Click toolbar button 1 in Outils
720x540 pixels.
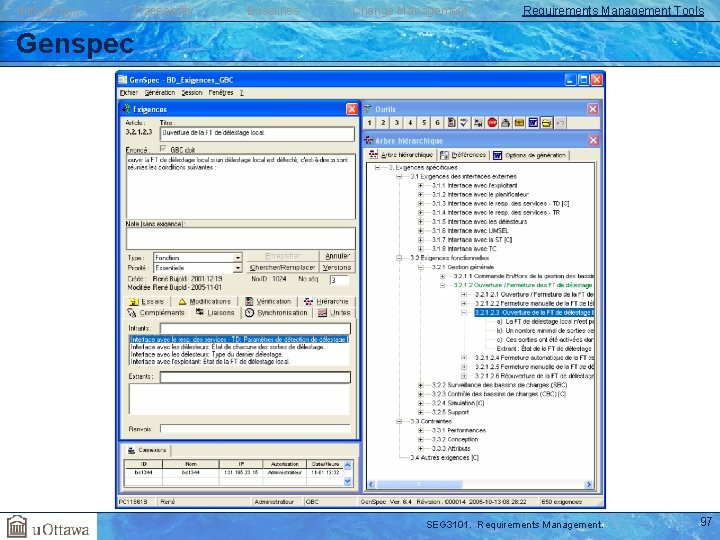(x=369, y=123)
